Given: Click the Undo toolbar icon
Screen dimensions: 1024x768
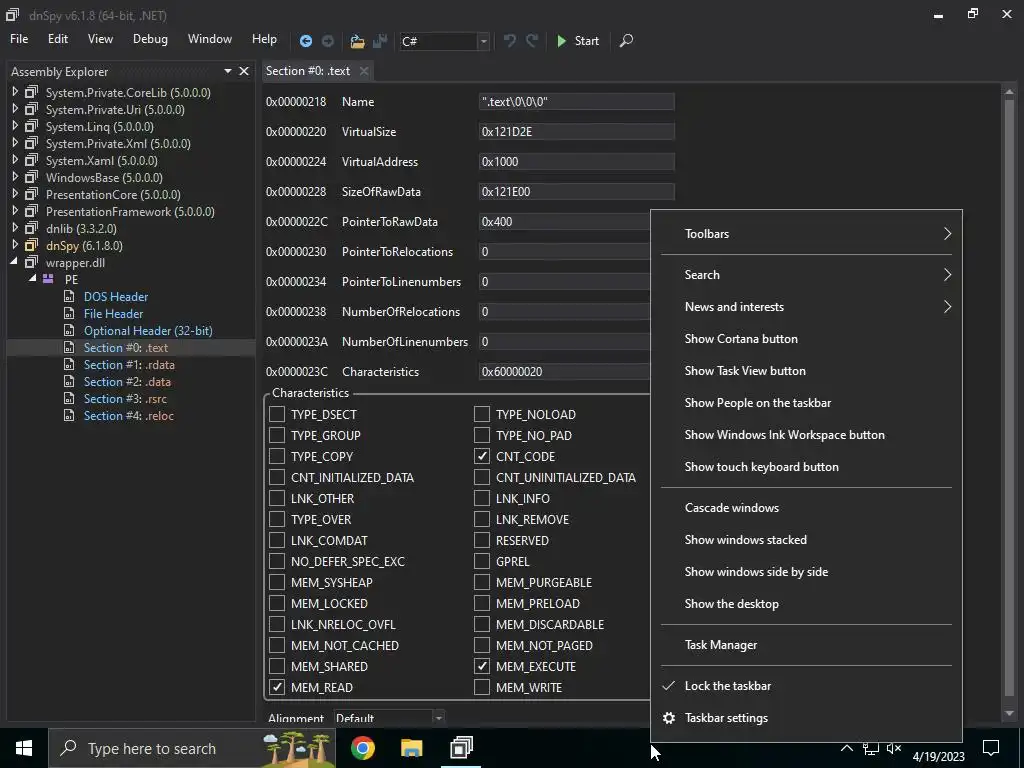Looking at the screenshot, I should click(x=509, y=40).
